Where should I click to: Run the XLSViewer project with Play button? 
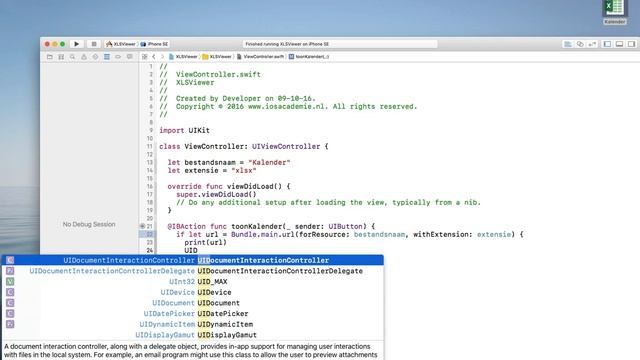pyautogui.click(x=76, y=44)
